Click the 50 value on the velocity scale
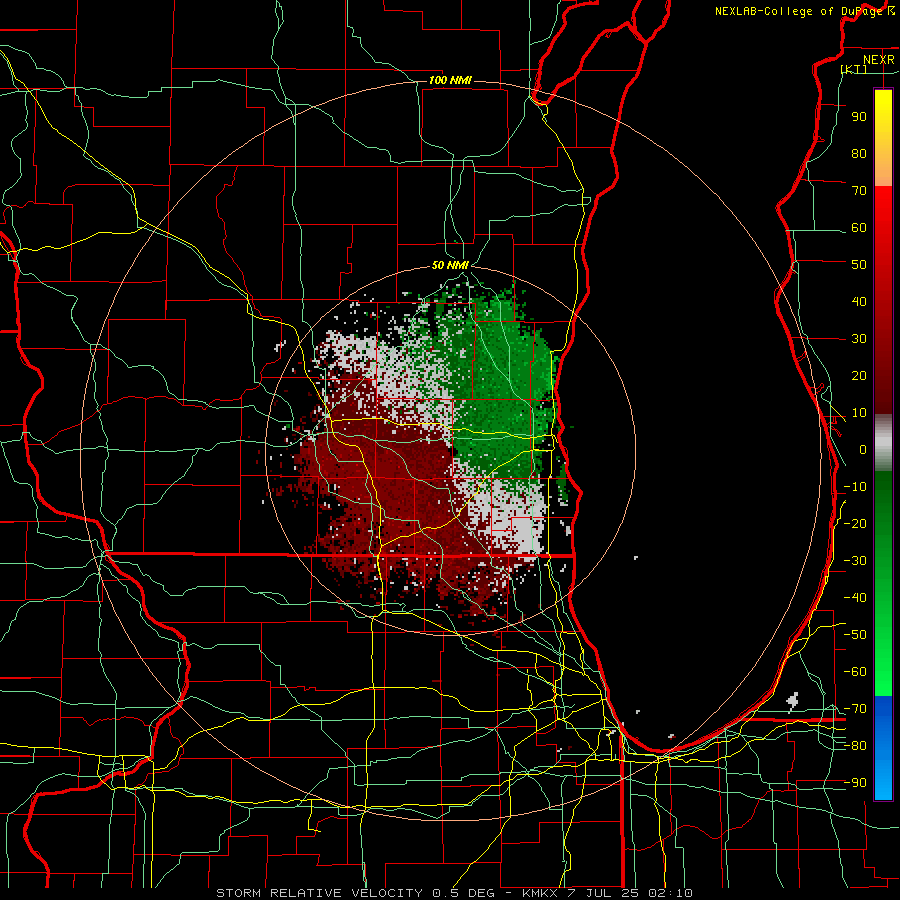 (x=859, y=265)
